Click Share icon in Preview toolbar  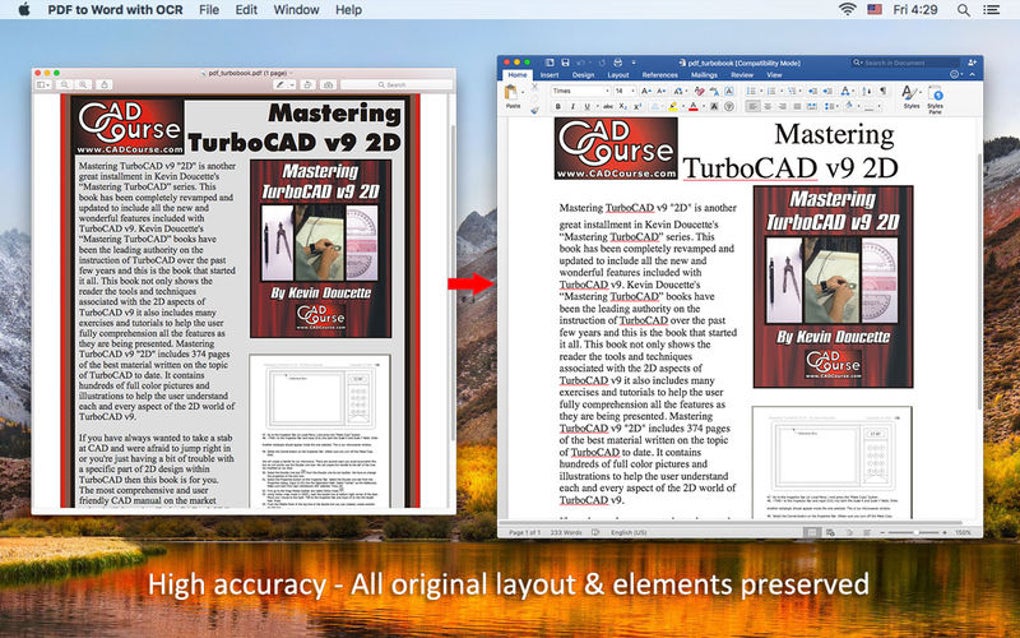tap(104, 85)
